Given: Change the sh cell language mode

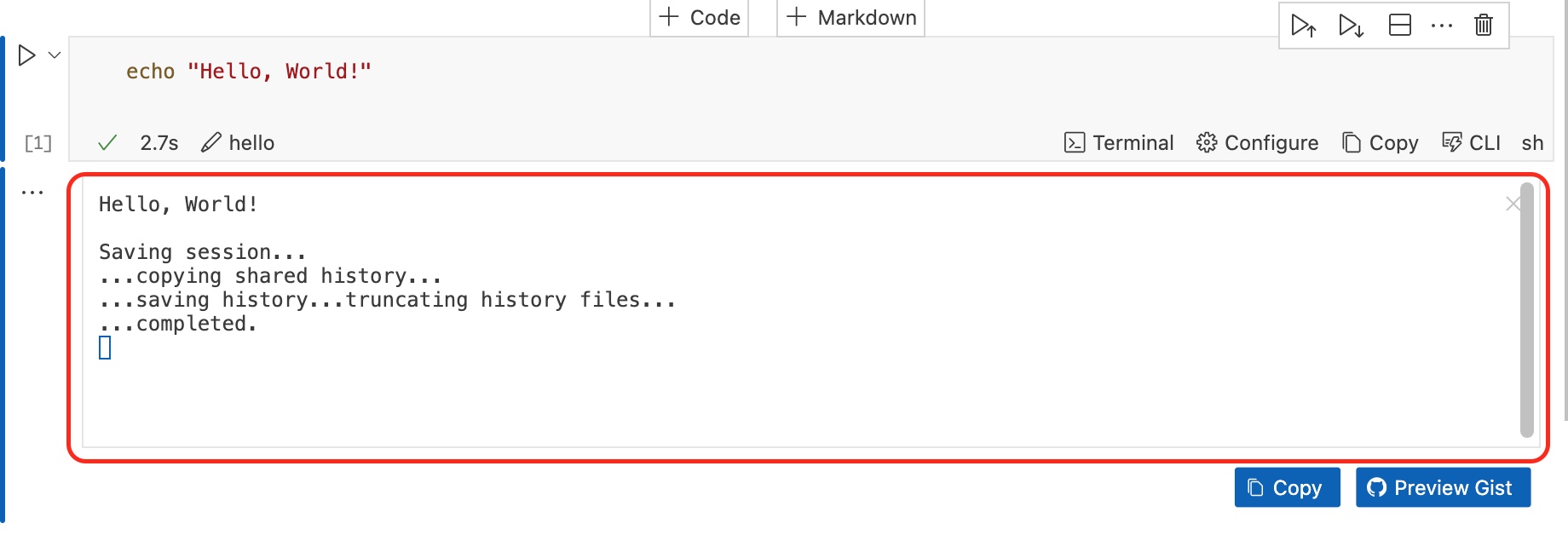Looking at the screenshot, I should pyautogui.click(x=1532, y=143).
